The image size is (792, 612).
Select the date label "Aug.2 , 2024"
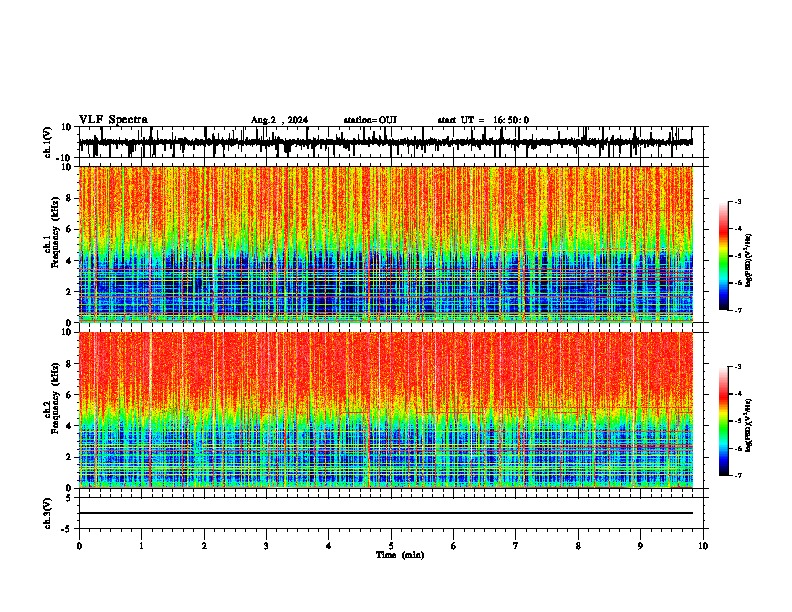point(279,120)
